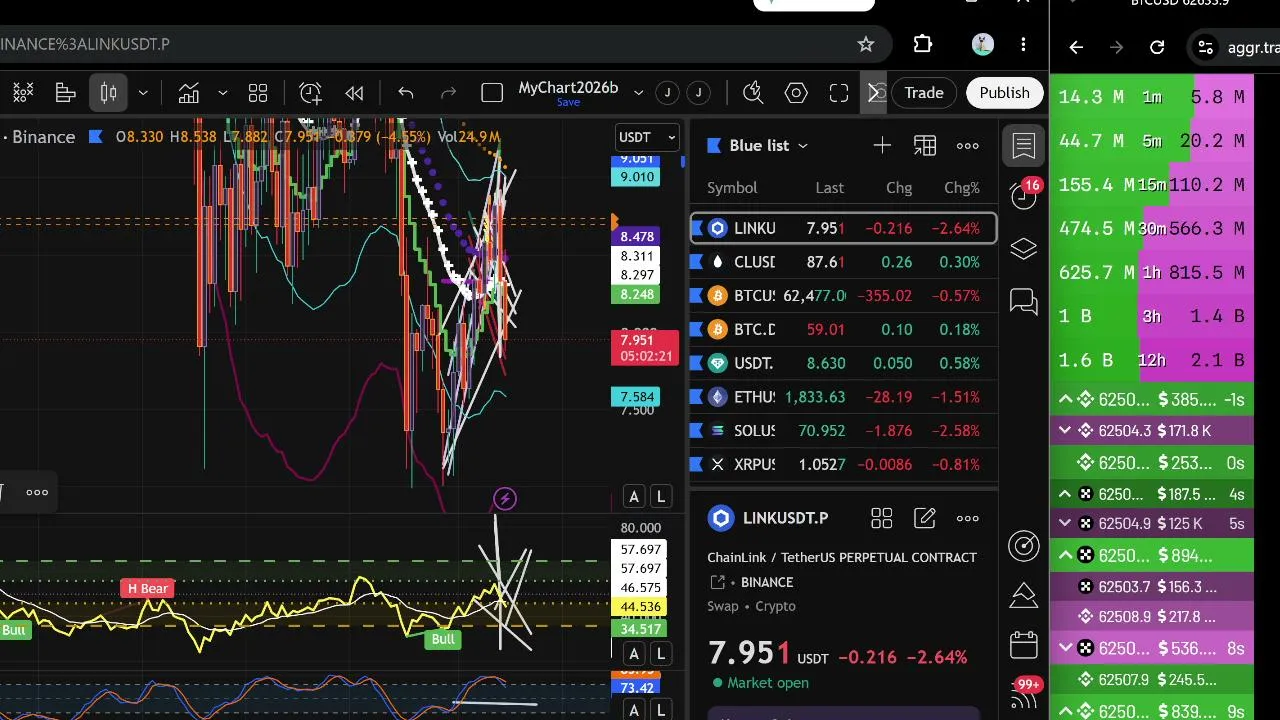Toggle auto scale on the RSI pane
The height and width of the screenshot is (720, 1280).
click(x=634, y=654)
